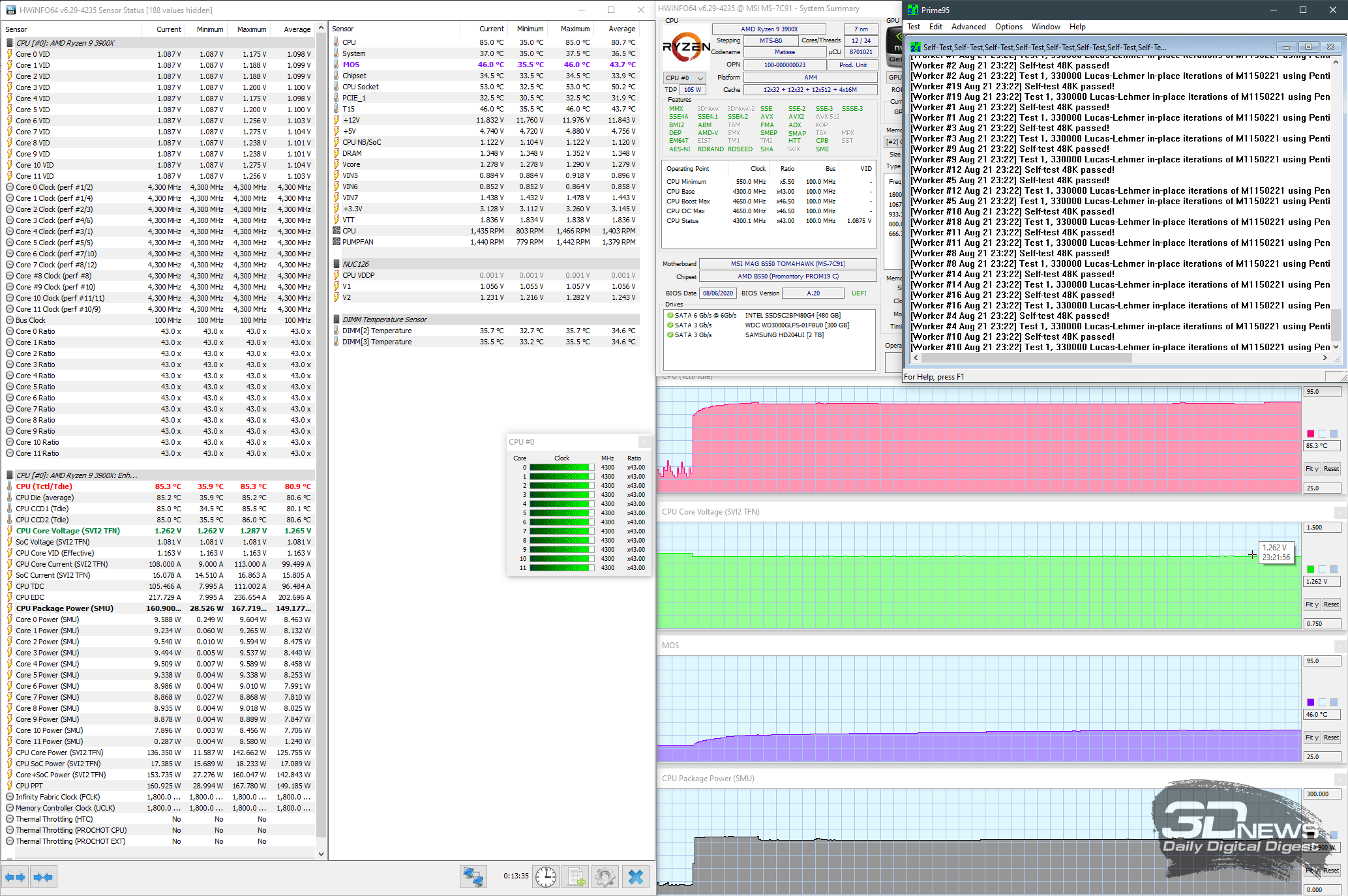Open the Test menu in Prime95
The image size is (1348, 896).
[914, 27]
